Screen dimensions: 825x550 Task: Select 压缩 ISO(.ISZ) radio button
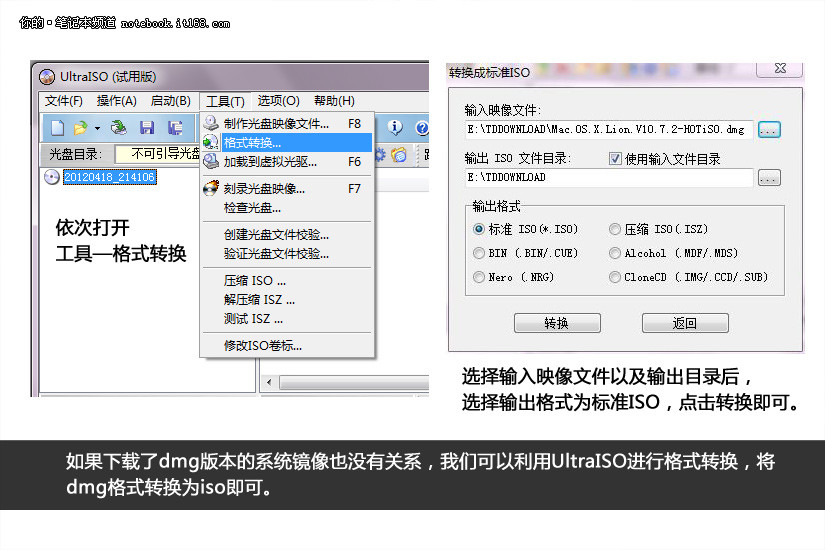tap(615, 229)
